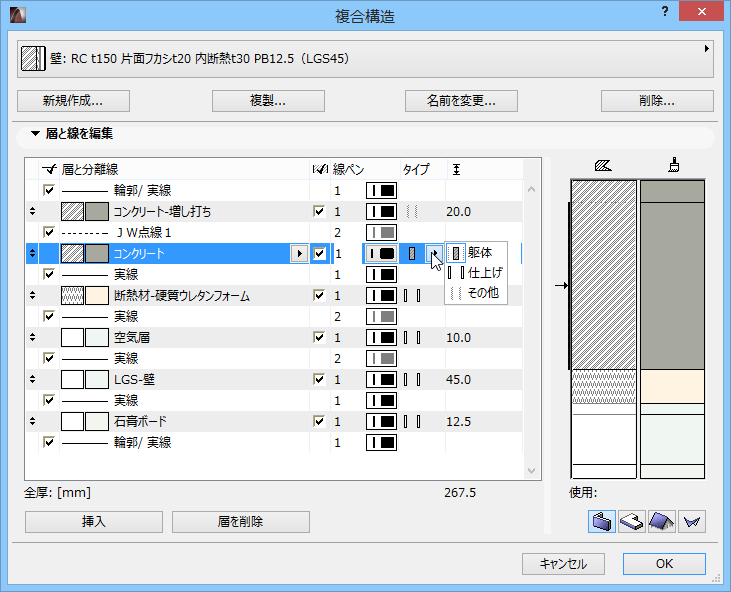731x592 pixels.
Task: Click the LGS-壁 fill pattern icon
Action: (72, 379)
